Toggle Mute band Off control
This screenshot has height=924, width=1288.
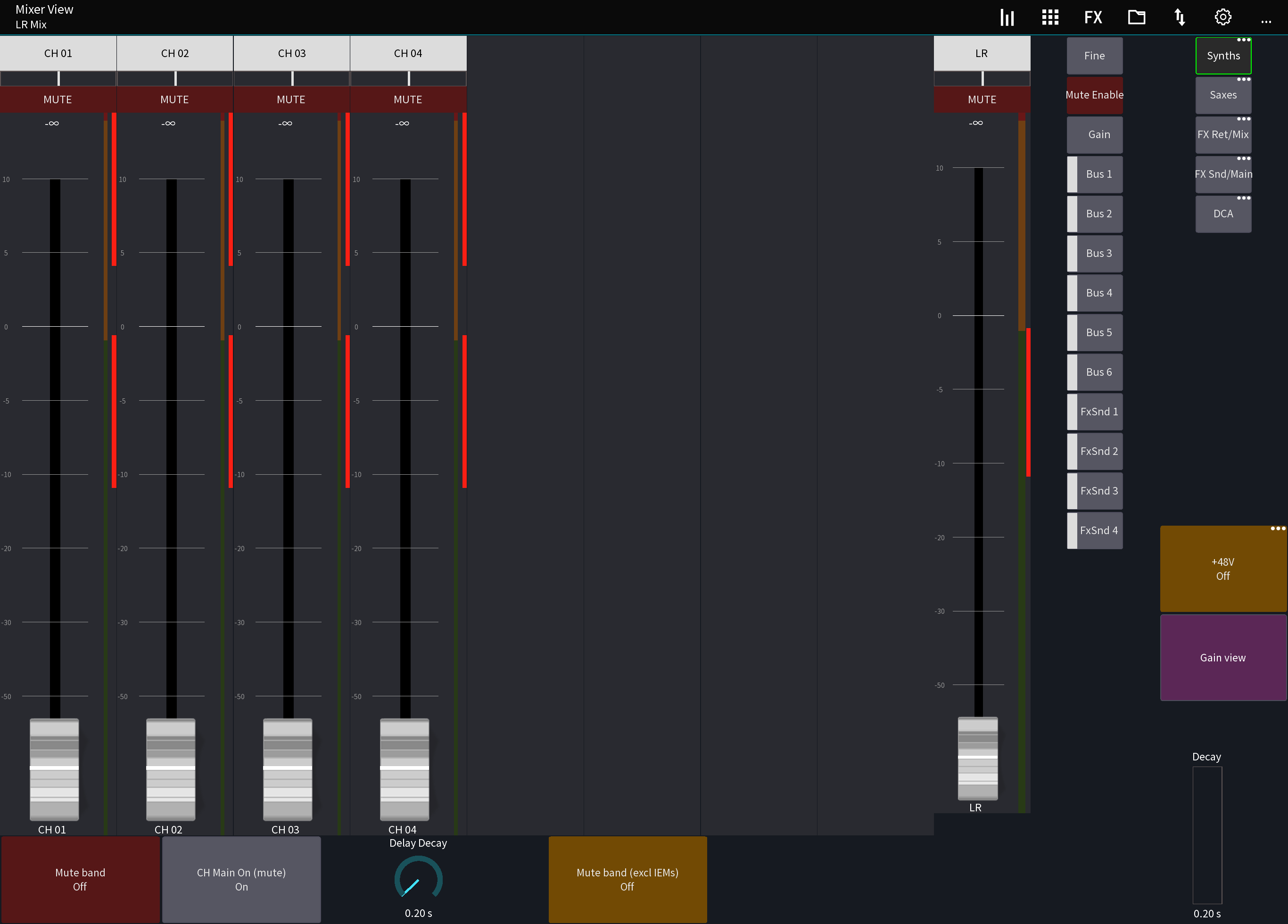click(80, 880)
